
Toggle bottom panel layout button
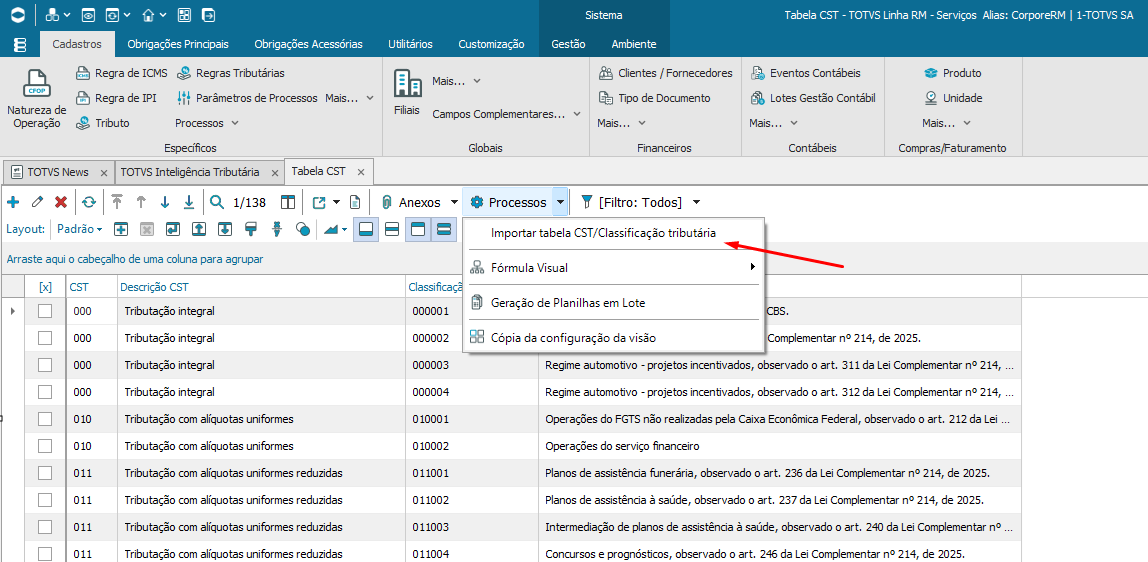[365, 229]
